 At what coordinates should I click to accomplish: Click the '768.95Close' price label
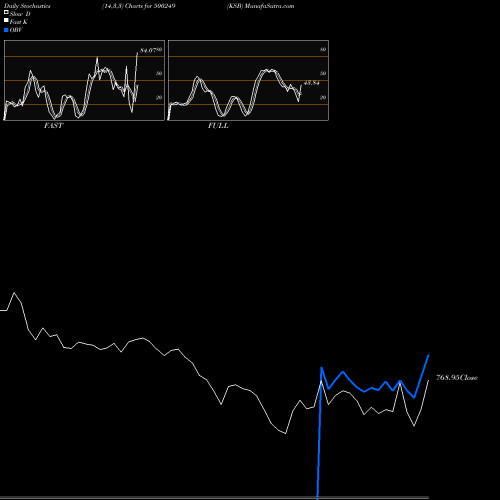tap(457, 377)
